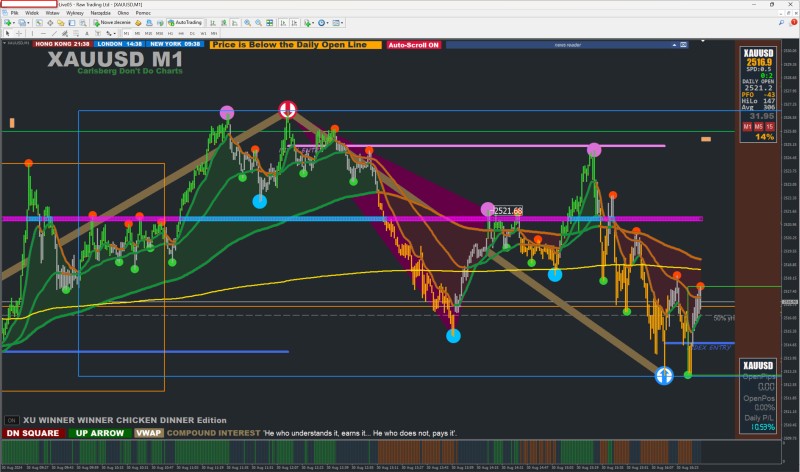Screen dimensions: 800x472
Task: Select the crosshair tool
Action: point(19,33)
